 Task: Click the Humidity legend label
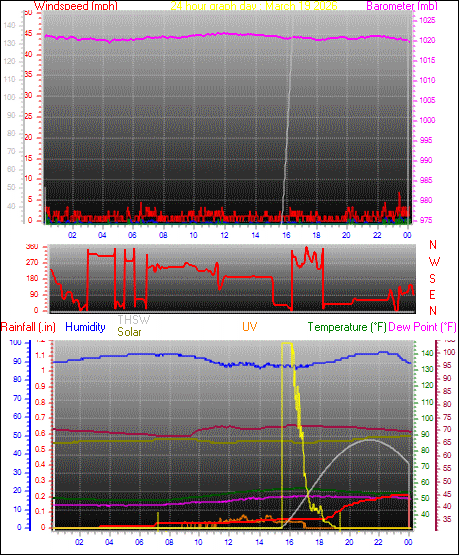[85, 327]
